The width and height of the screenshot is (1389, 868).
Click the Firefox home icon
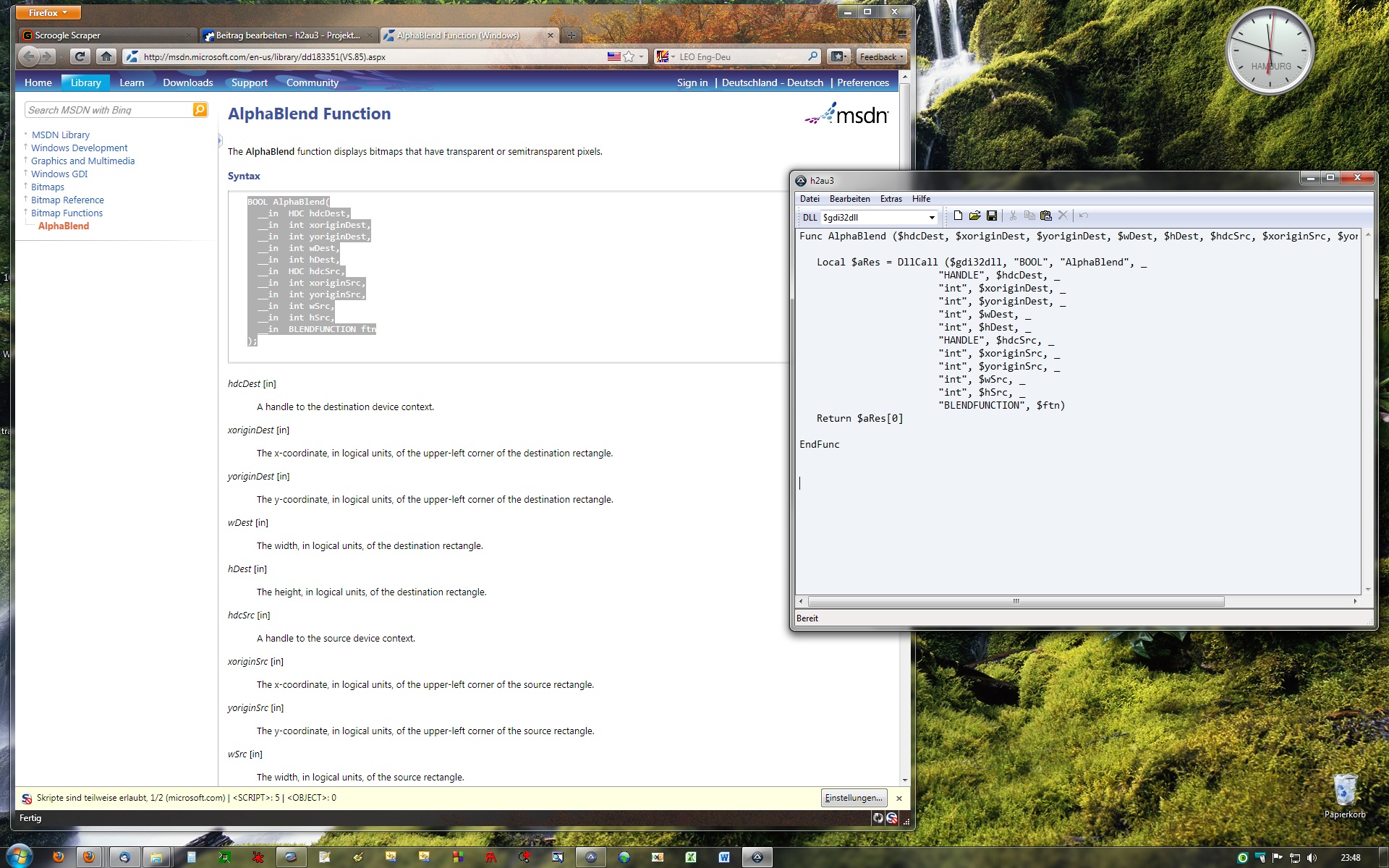coord(106,56)
